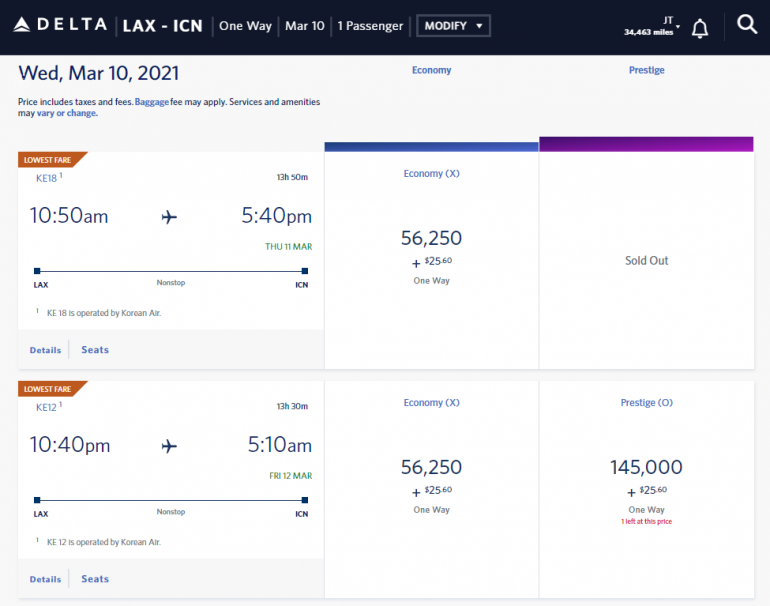Screen dimensions: 770x606
Task: Click the search magnifier icon
Action: tap(746, 25)
